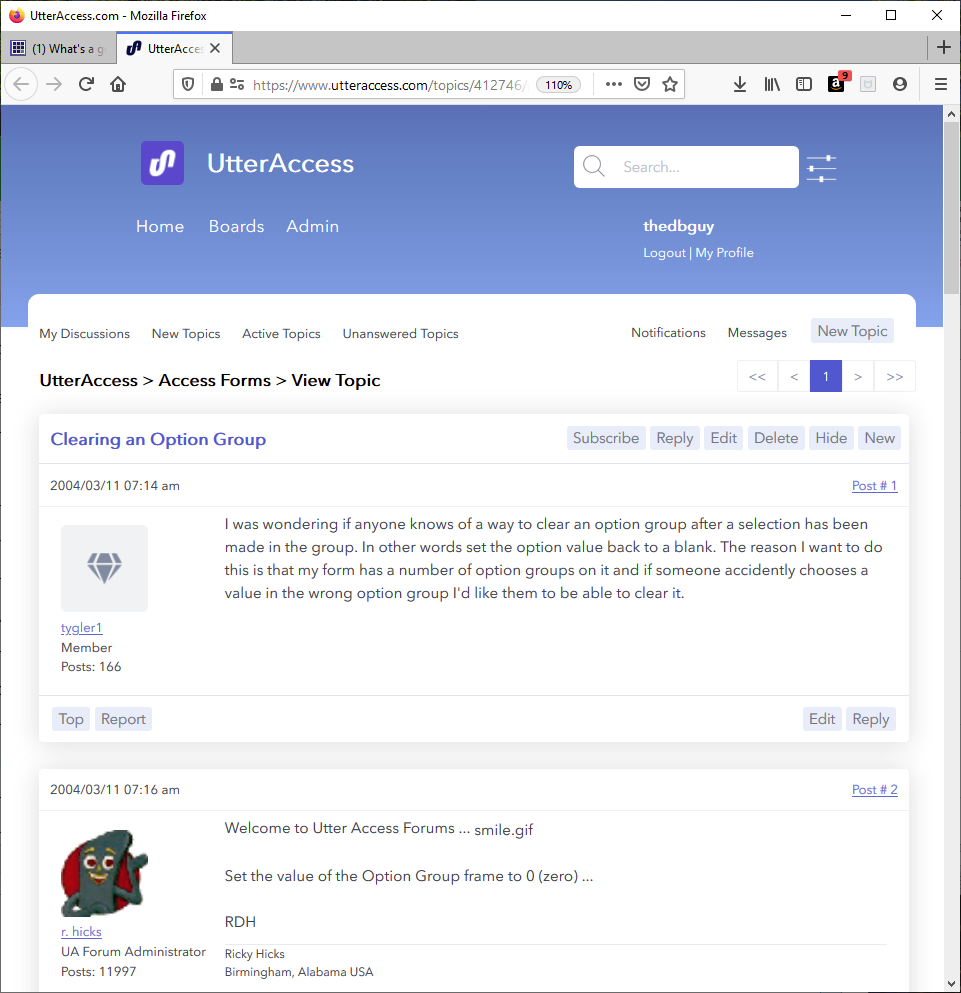Click the thedbguy username

point(678,226)
